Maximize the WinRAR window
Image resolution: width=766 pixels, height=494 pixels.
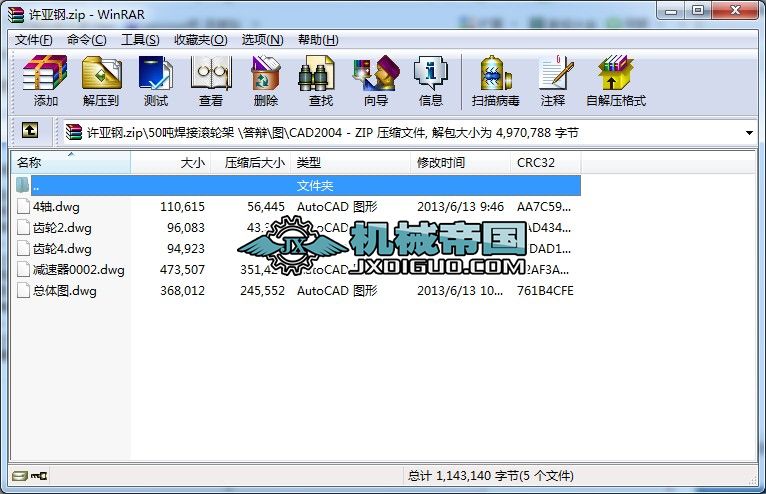698,11
